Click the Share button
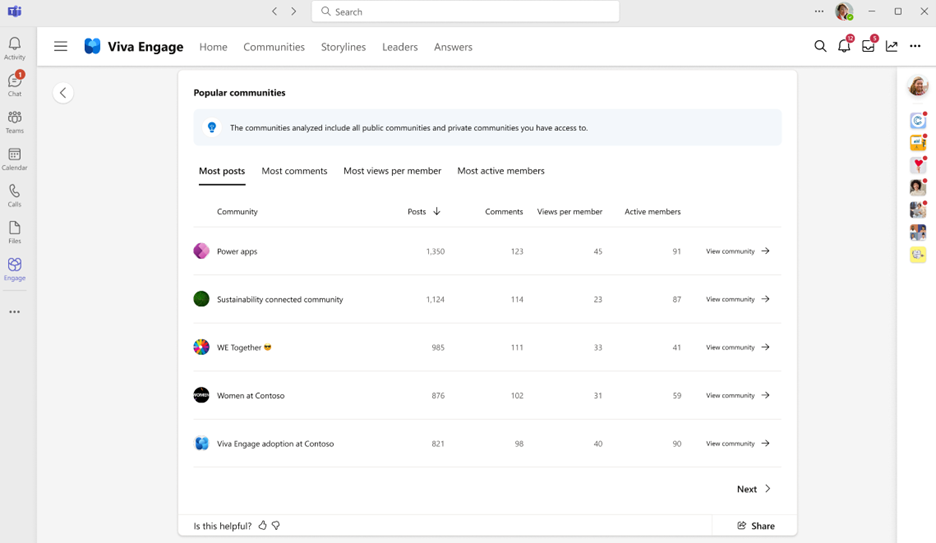The width and height of the screenshot is (936, 543). [756, 525]
